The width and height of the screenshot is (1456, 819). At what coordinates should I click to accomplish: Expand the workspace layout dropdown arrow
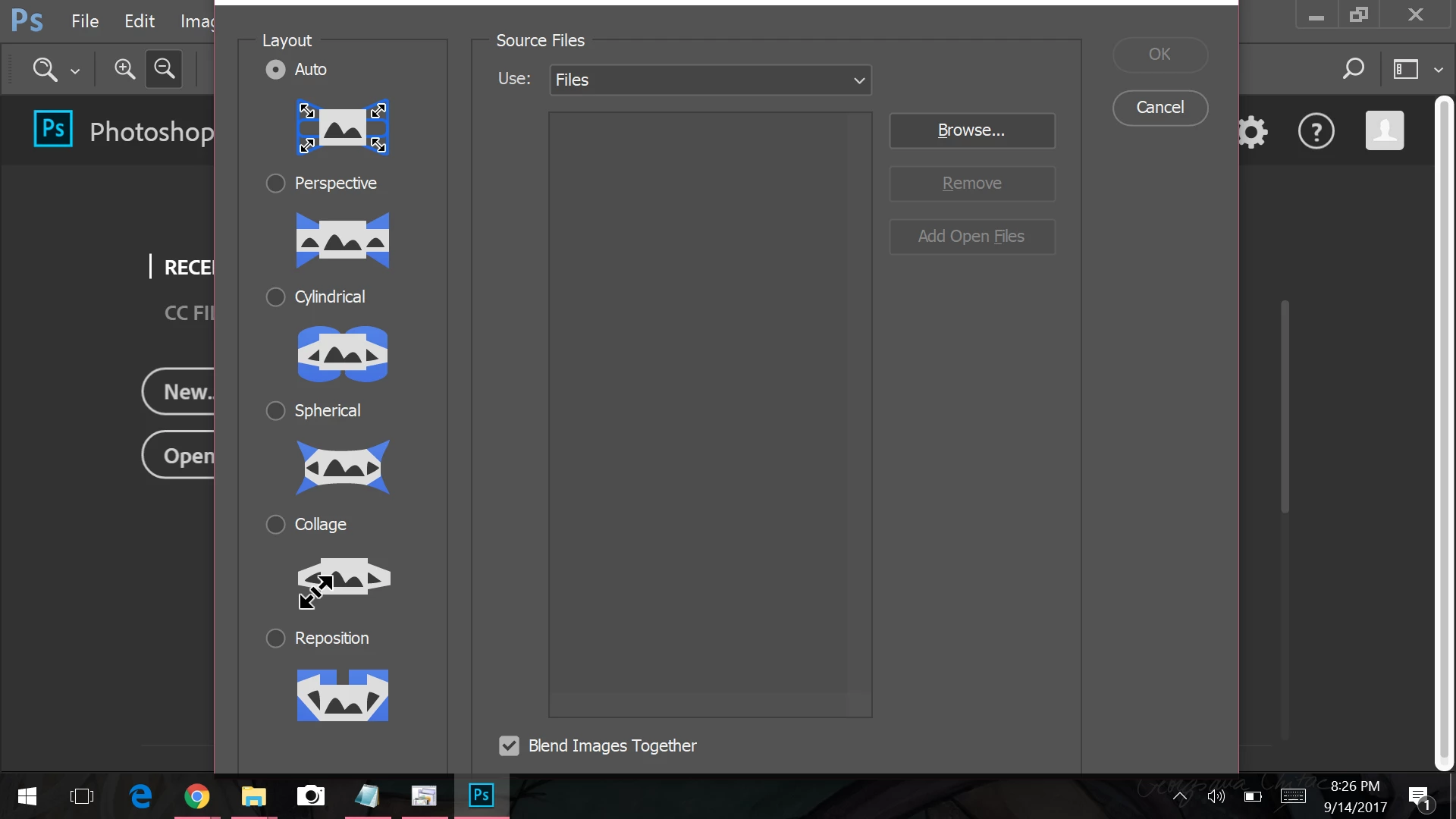(x=1439, y=70)
